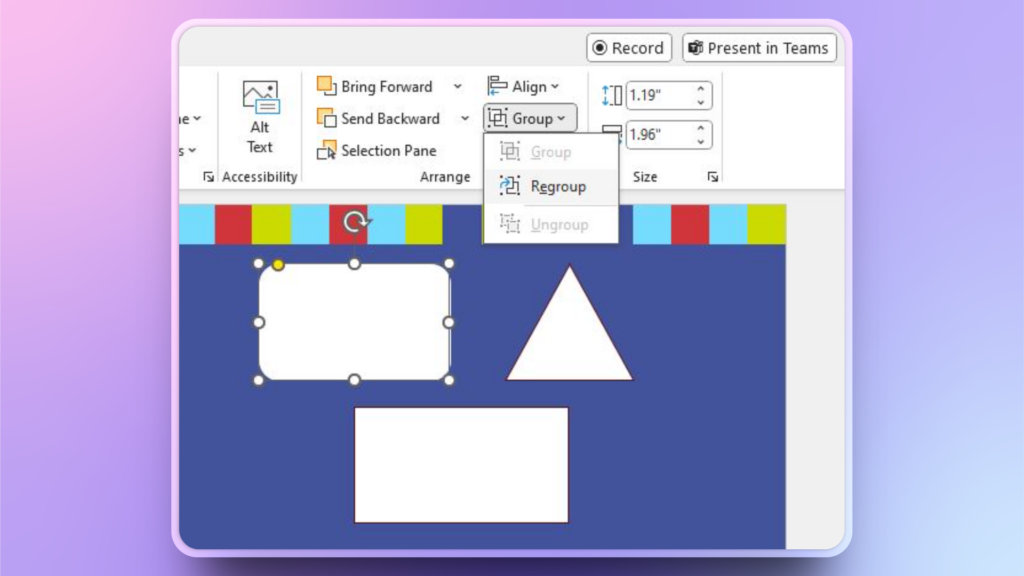Click the Size group label

tap(645, 177)
